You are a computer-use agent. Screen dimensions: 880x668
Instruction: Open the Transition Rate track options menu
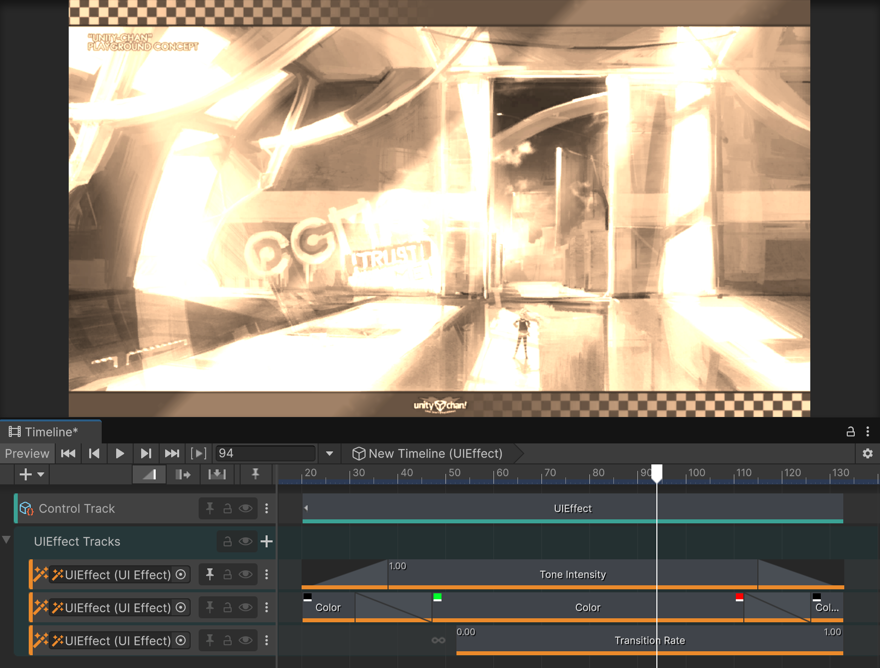point(267,640)
